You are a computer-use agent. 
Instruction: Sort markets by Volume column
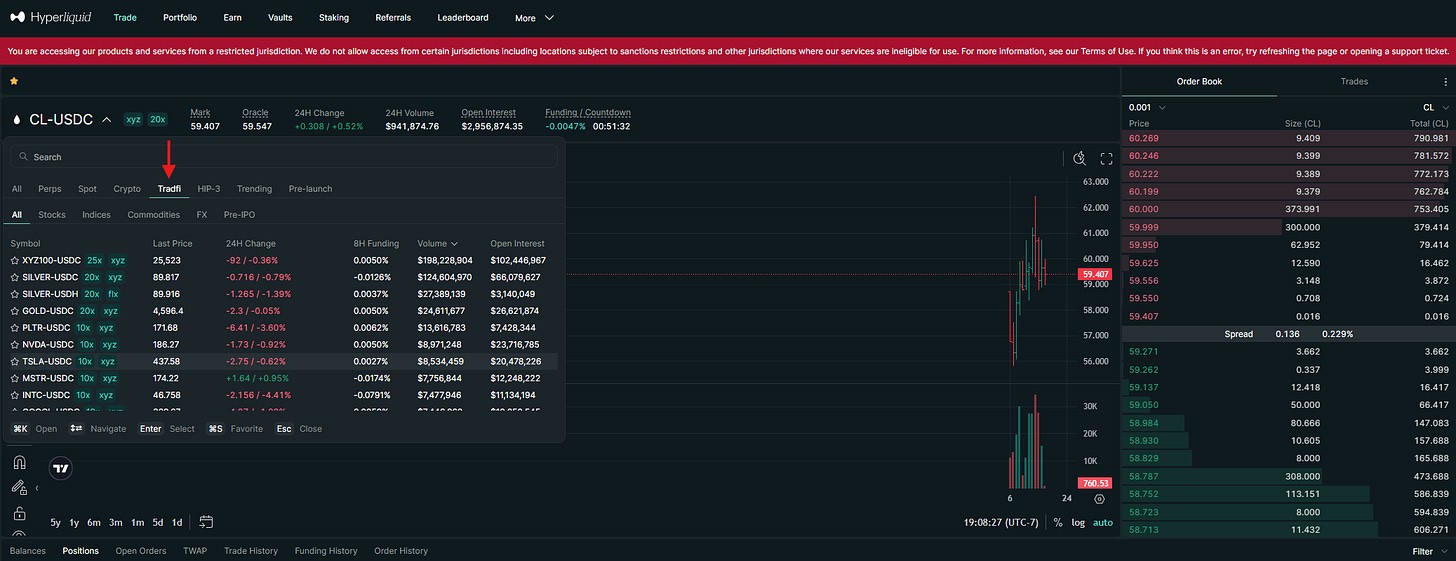(436, 243)
